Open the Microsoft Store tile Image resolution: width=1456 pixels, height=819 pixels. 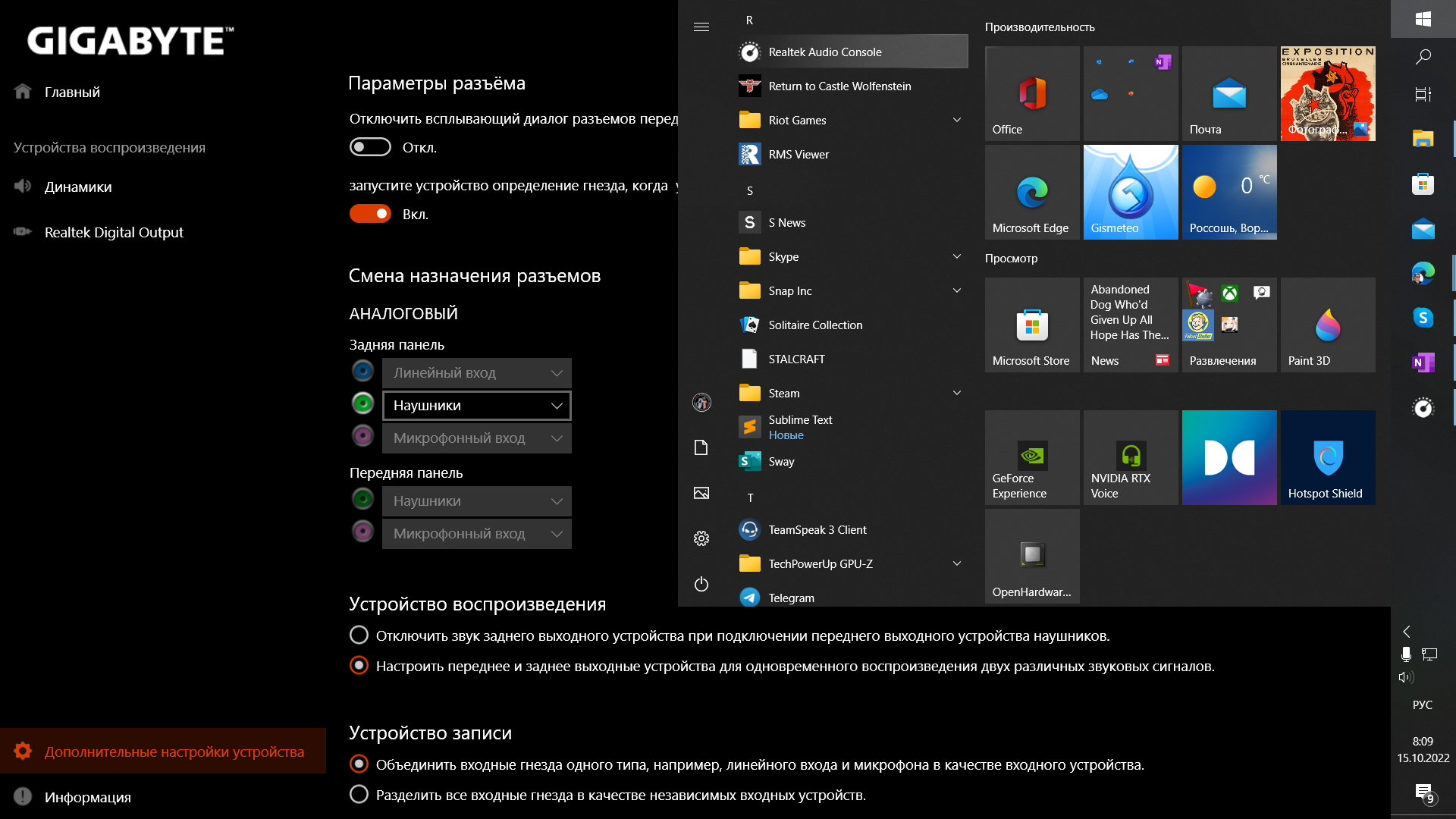(1032, 325)
